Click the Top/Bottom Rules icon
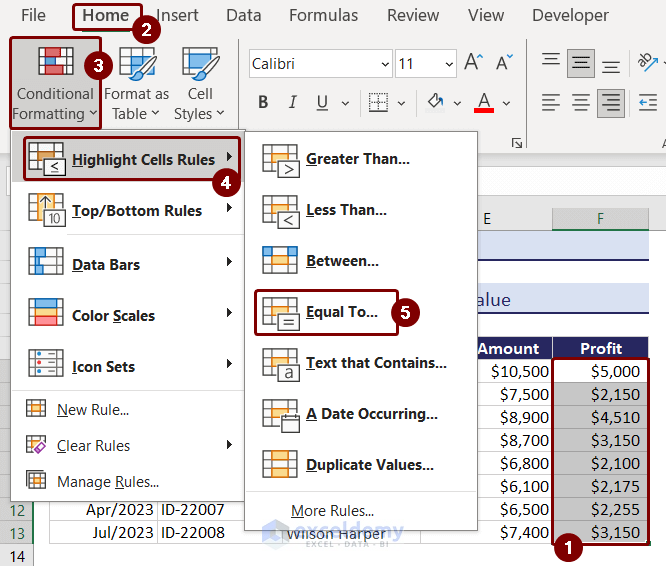This screenshot has height=566, width=666. (x=47, y=210)
